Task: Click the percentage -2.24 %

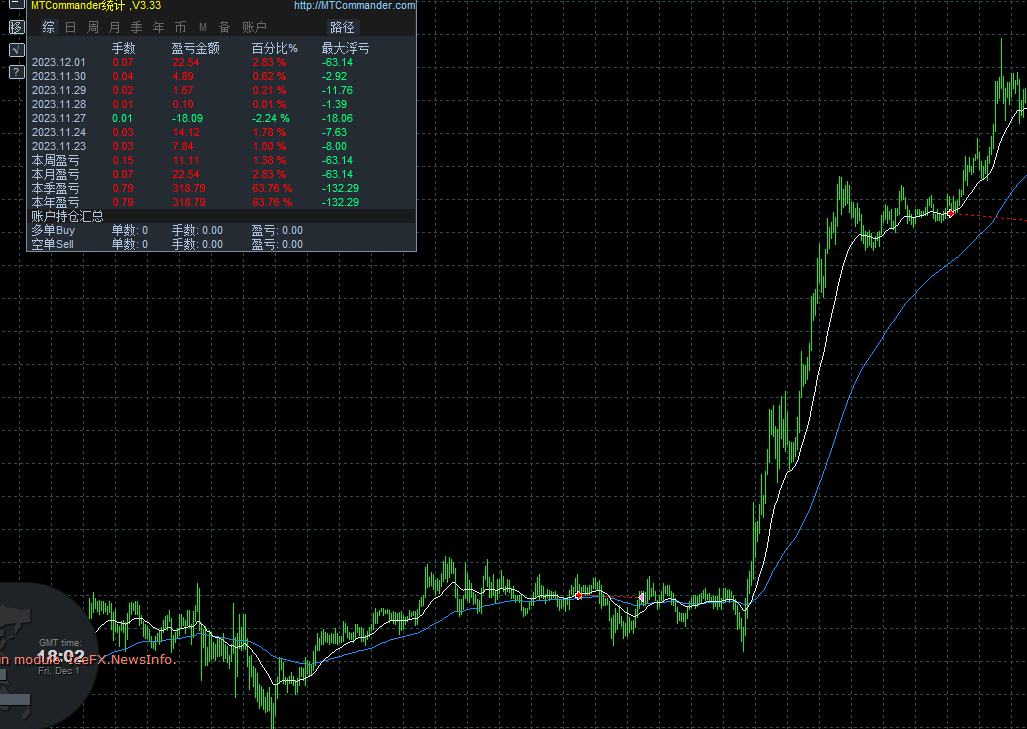Action: tap(271, 119)
